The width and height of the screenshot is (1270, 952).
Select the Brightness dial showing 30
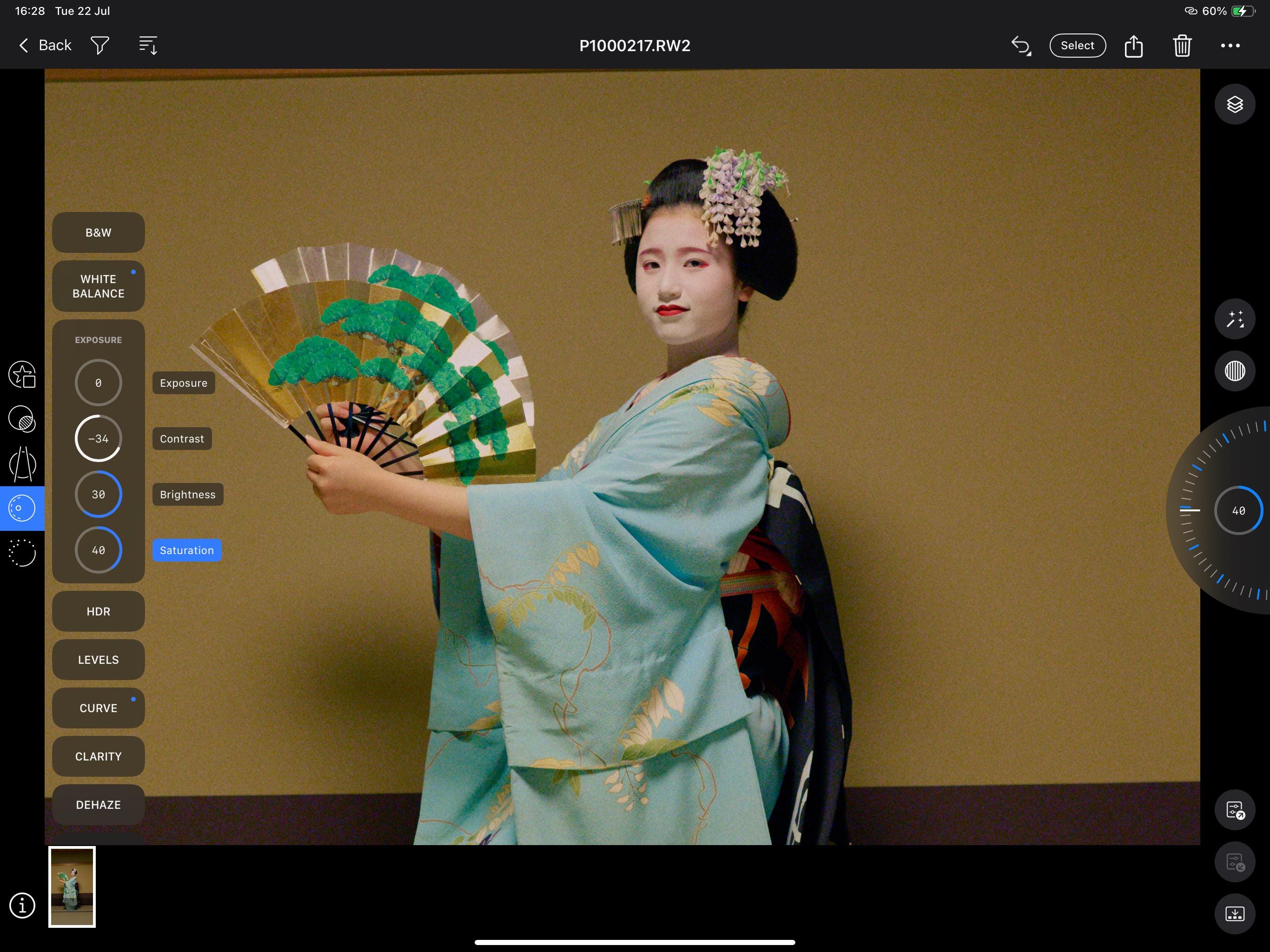pyautogui.click(x=98, y=494)
